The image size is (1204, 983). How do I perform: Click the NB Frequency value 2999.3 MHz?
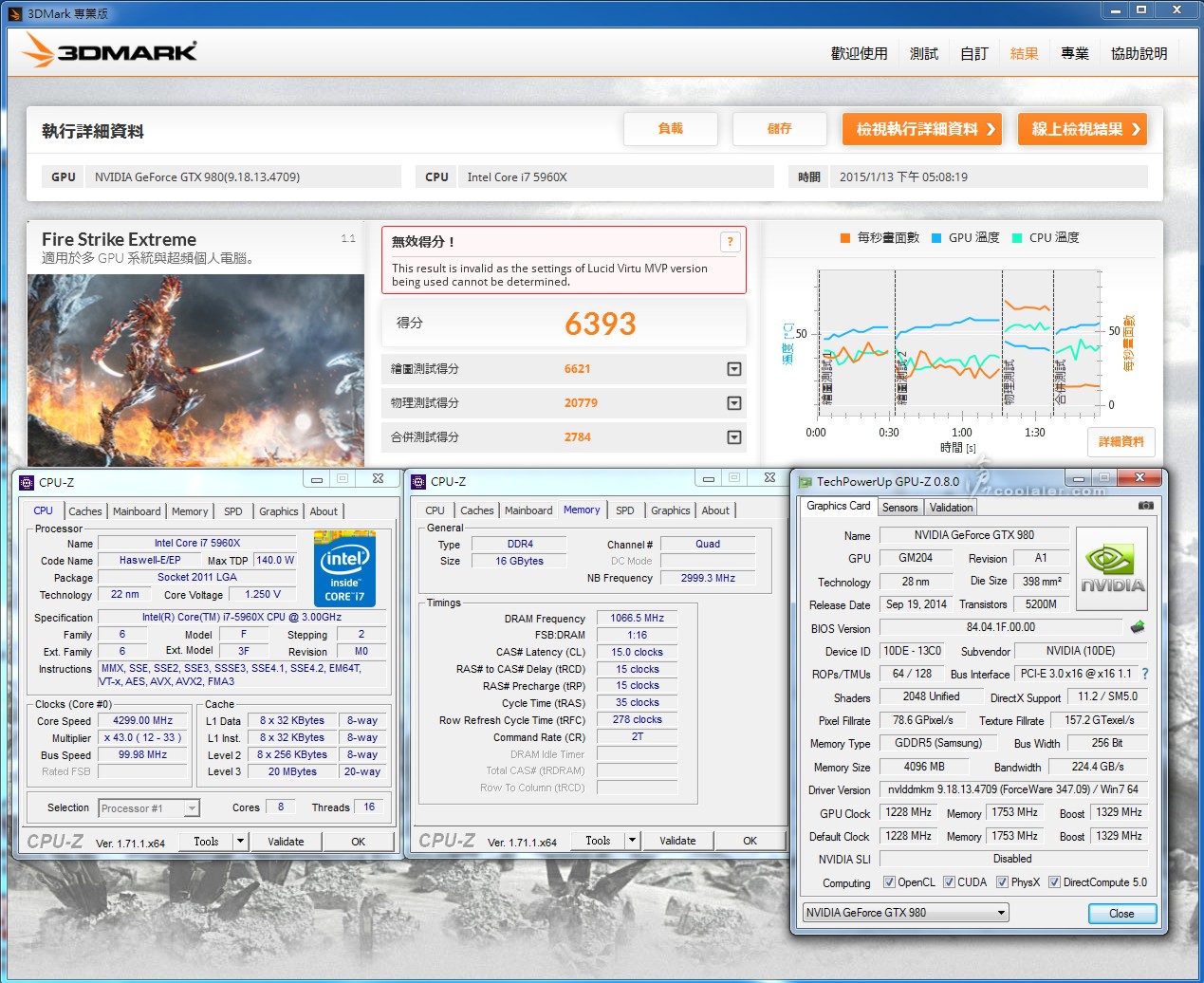(708, 578)
